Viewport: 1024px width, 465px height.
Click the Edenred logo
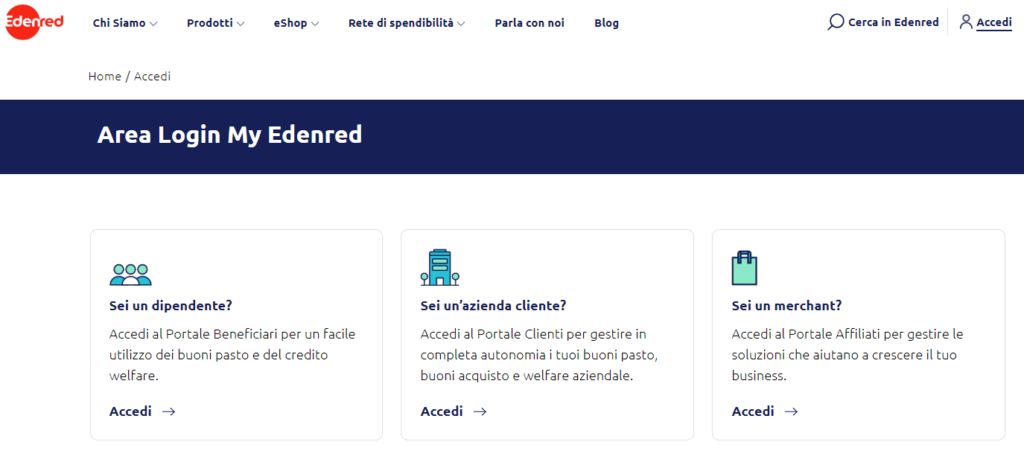pos(34,20)
